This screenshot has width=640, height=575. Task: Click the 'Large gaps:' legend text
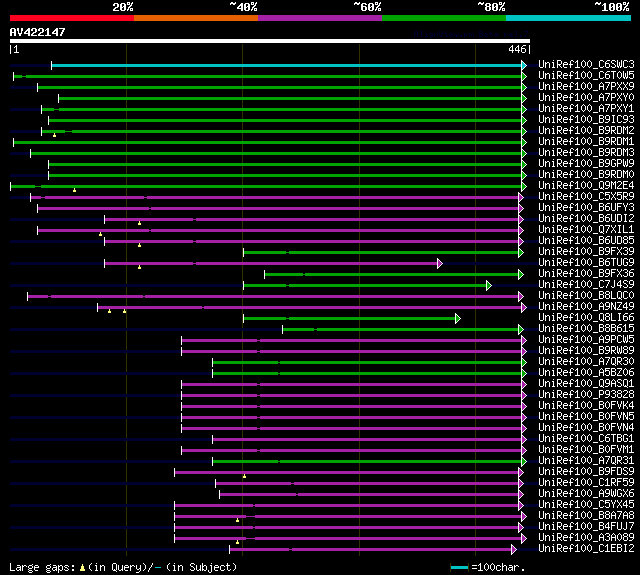[x=42, y=567]
